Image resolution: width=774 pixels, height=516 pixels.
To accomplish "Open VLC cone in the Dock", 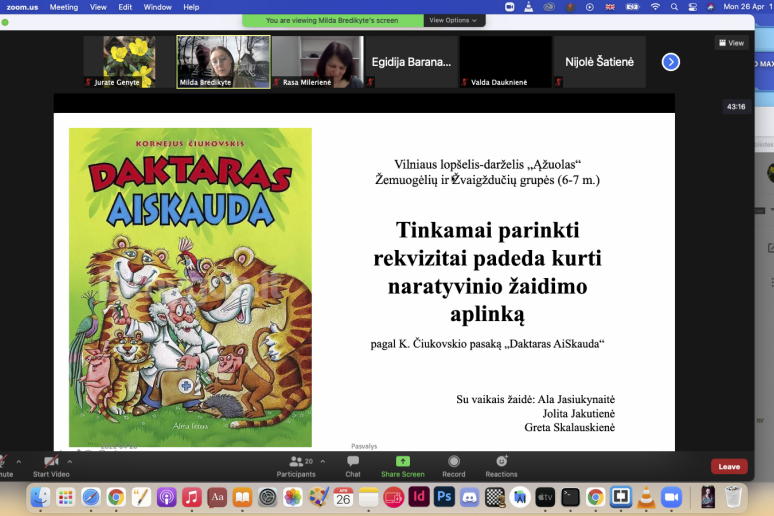I will (646, 497).
